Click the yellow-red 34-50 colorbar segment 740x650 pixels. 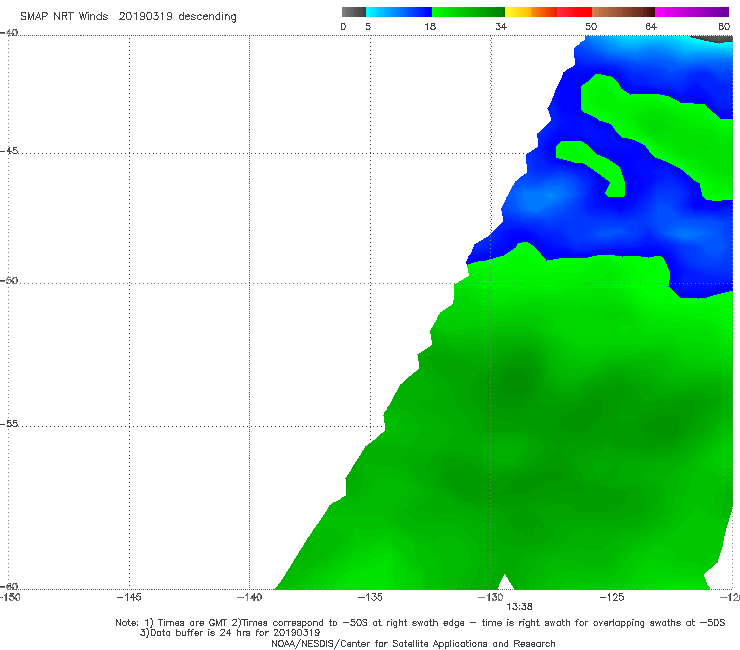[548, 12]
